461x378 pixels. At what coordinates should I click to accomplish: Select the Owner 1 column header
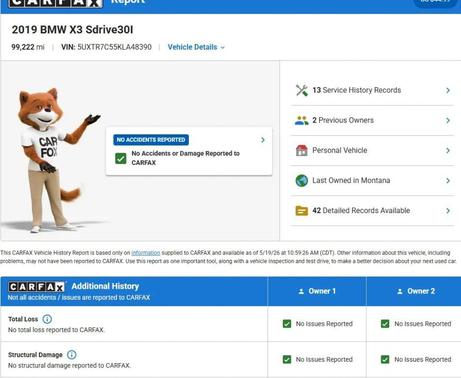317,291
